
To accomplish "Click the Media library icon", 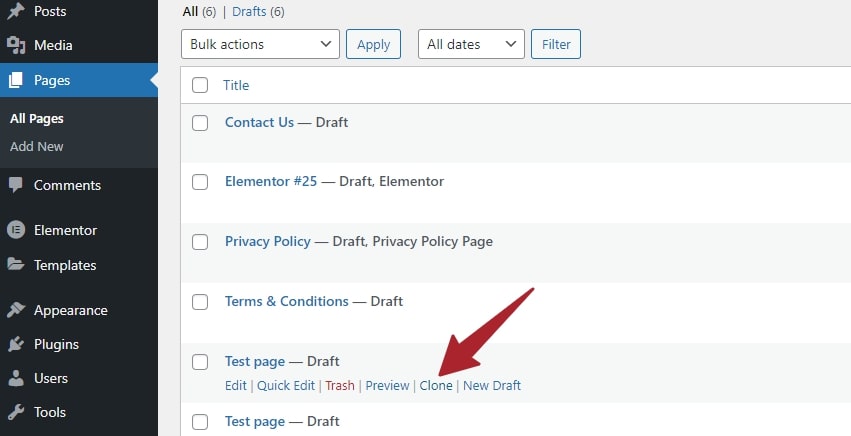I will 16,45.
